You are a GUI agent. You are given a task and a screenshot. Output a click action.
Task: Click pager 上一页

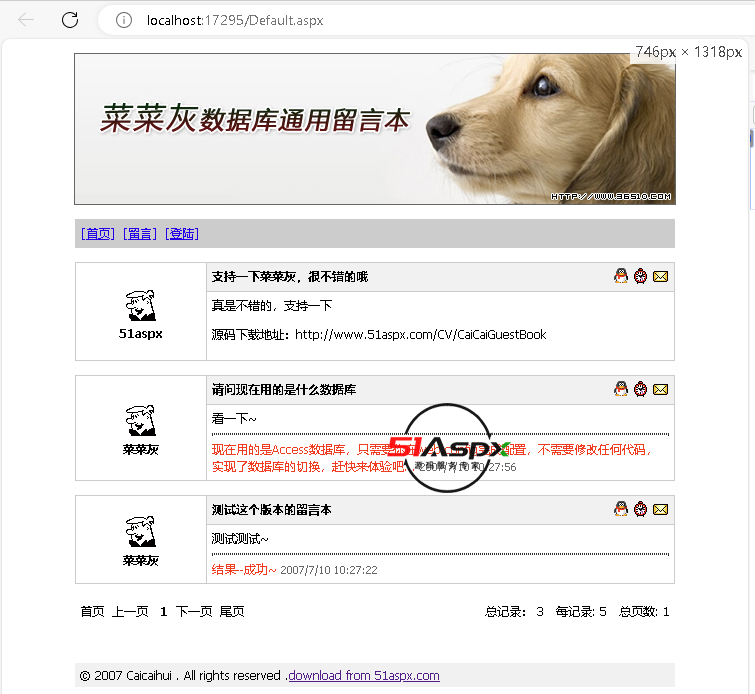[x=130, y=612]
